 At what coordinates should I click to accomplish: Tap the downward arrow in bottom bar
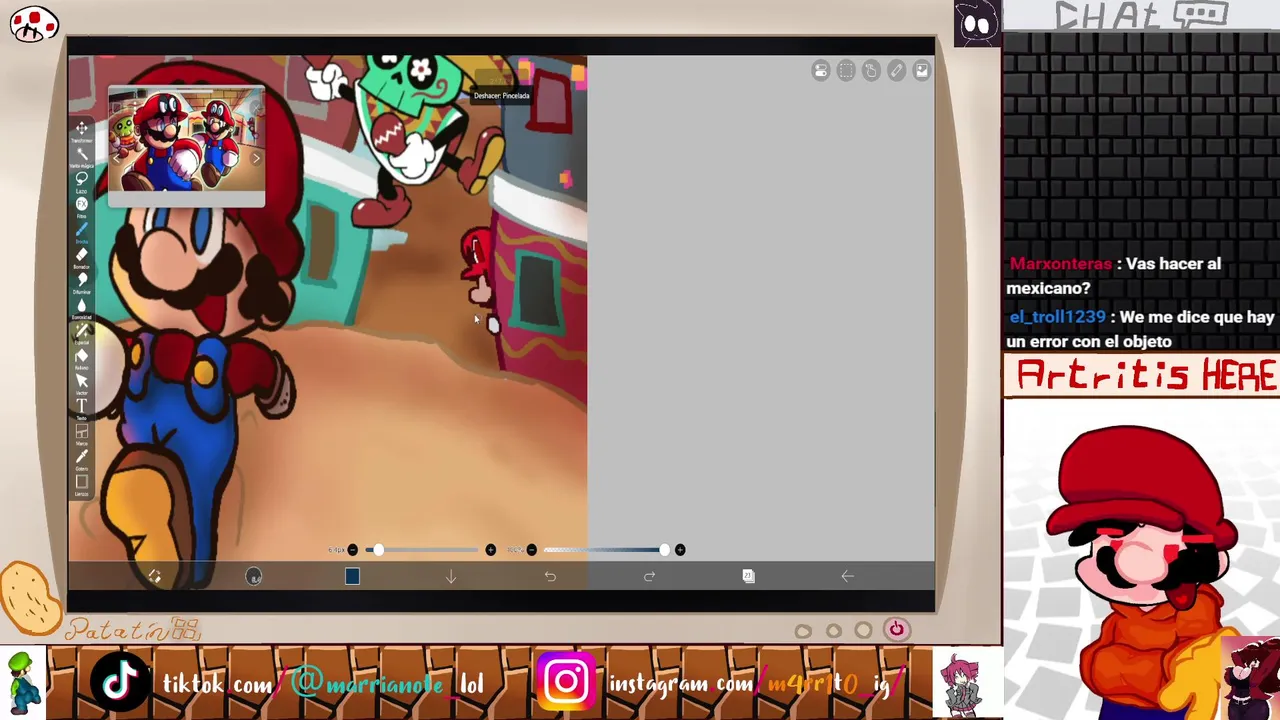pyautogui.click(x=451, y=576)
